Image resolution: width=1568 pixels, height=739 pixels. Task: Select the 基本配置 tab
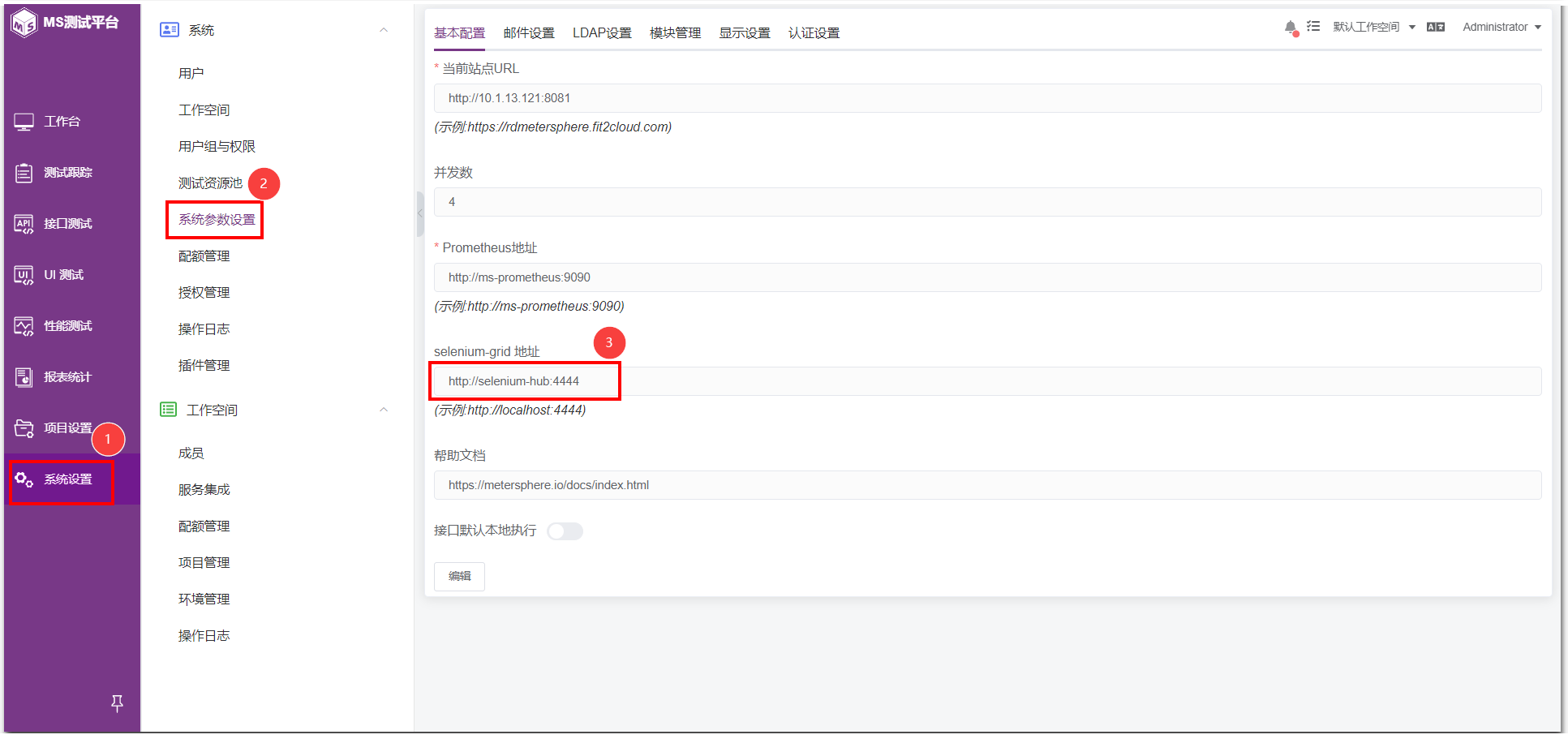pyautogui.click(x=459, y=33)
